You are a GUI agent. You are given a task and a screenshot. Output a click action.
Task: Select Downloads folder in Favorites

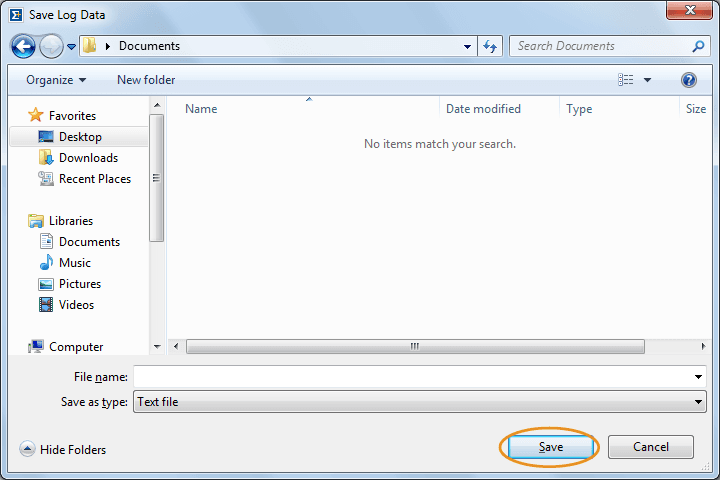88,158
